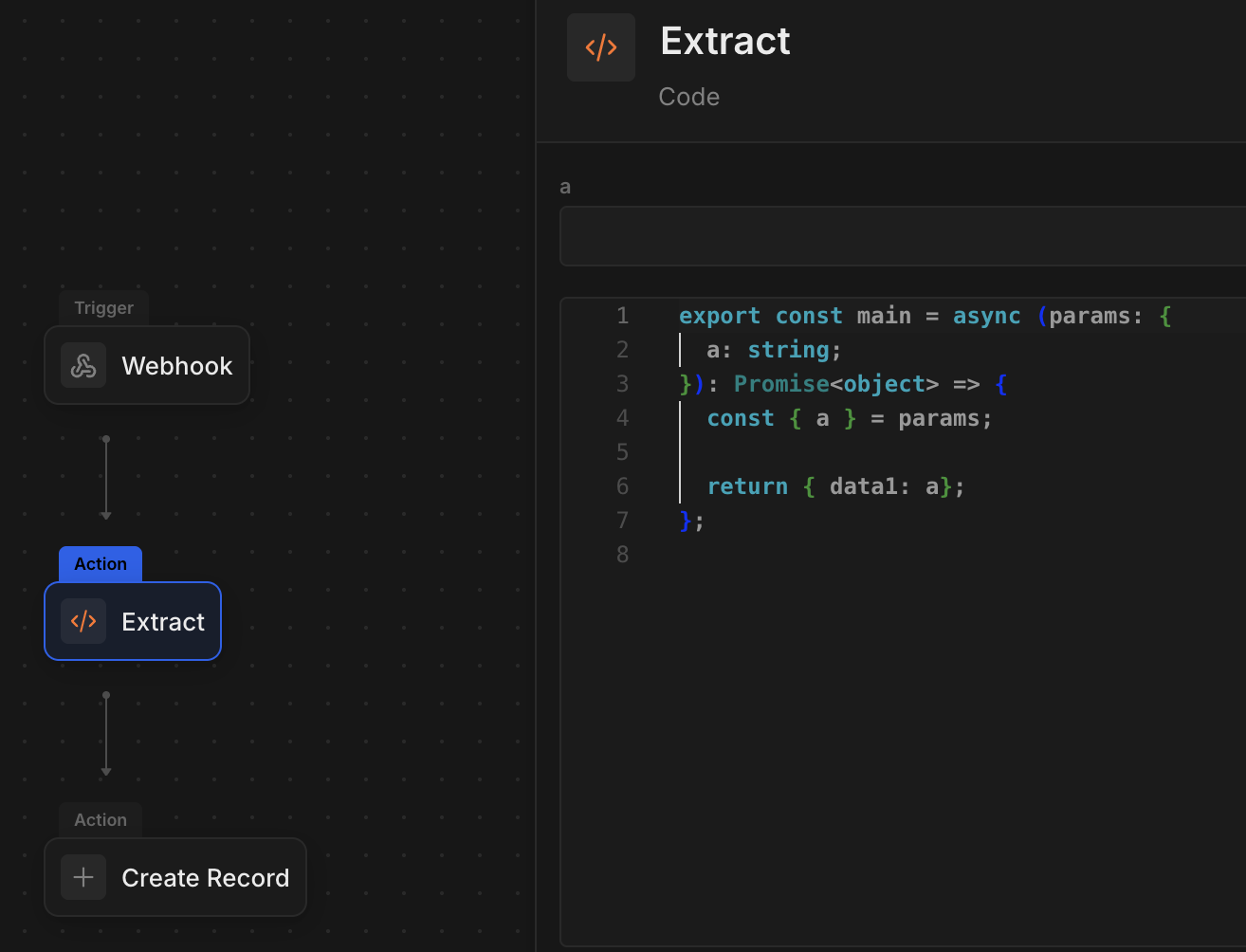Click the label a above the input

coord(565,187)
